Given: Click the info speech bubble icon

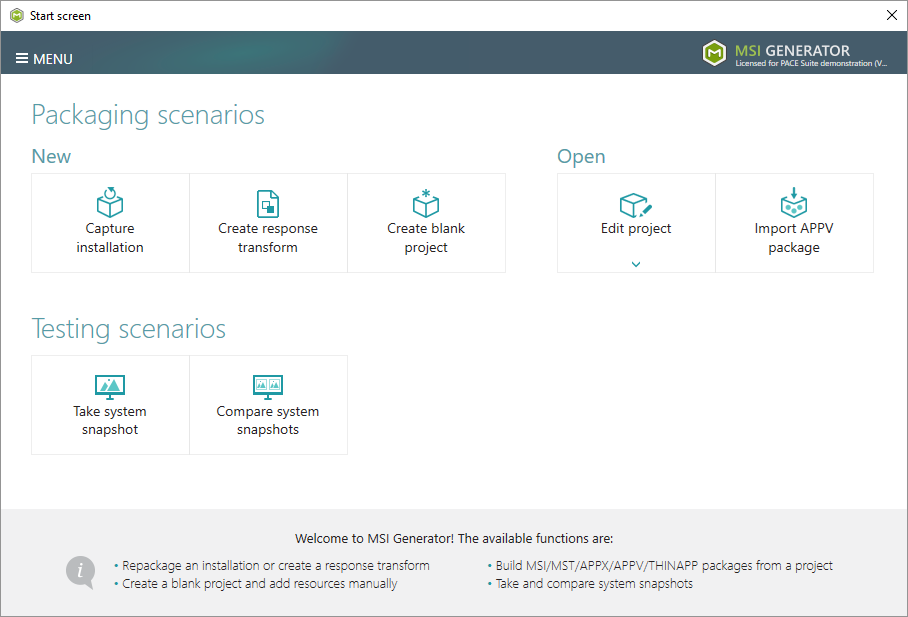Looking at the screenshot, I should coord(80,572).
